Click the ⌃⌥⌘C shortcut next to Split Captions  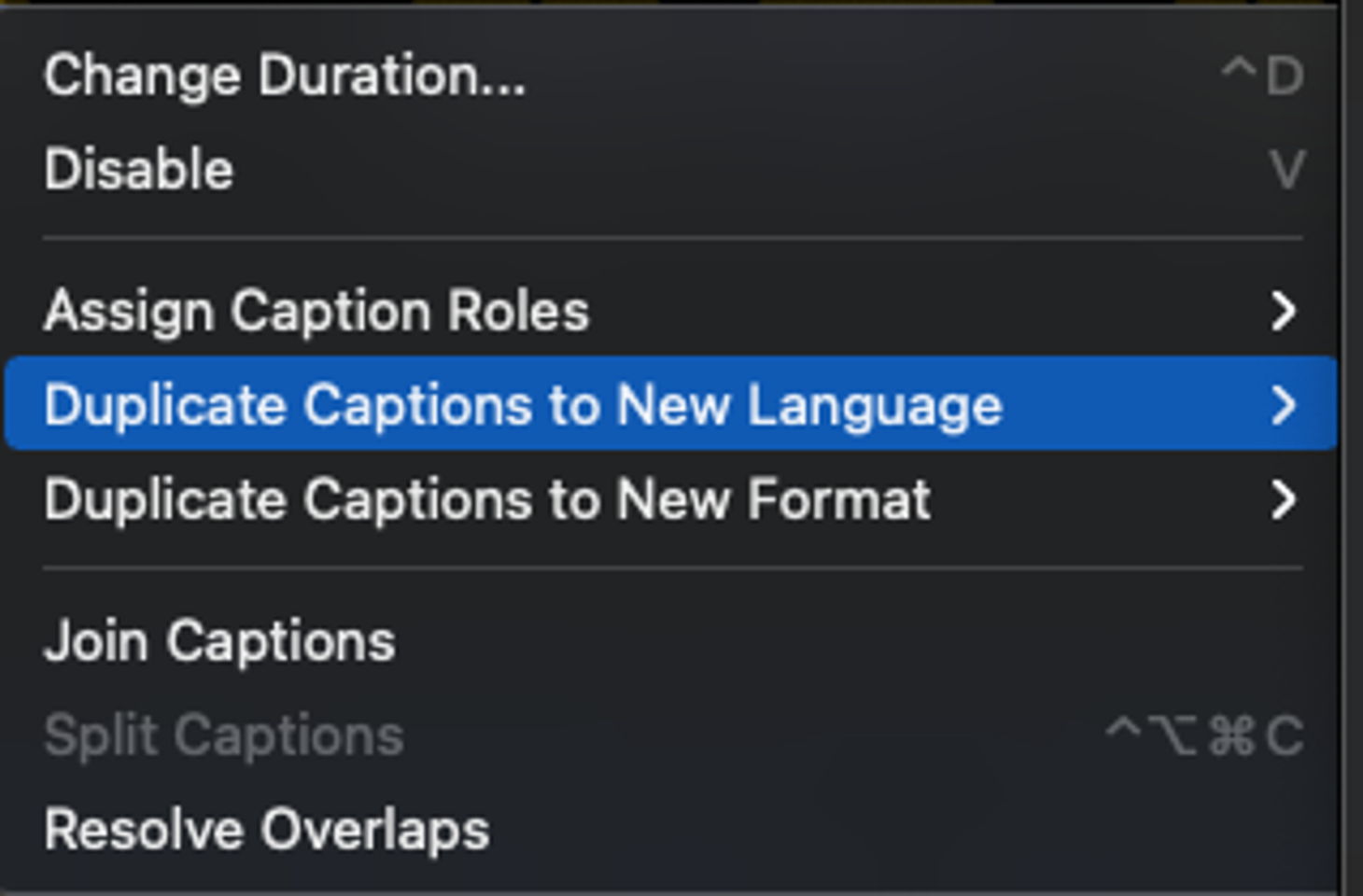point(1204,735)
